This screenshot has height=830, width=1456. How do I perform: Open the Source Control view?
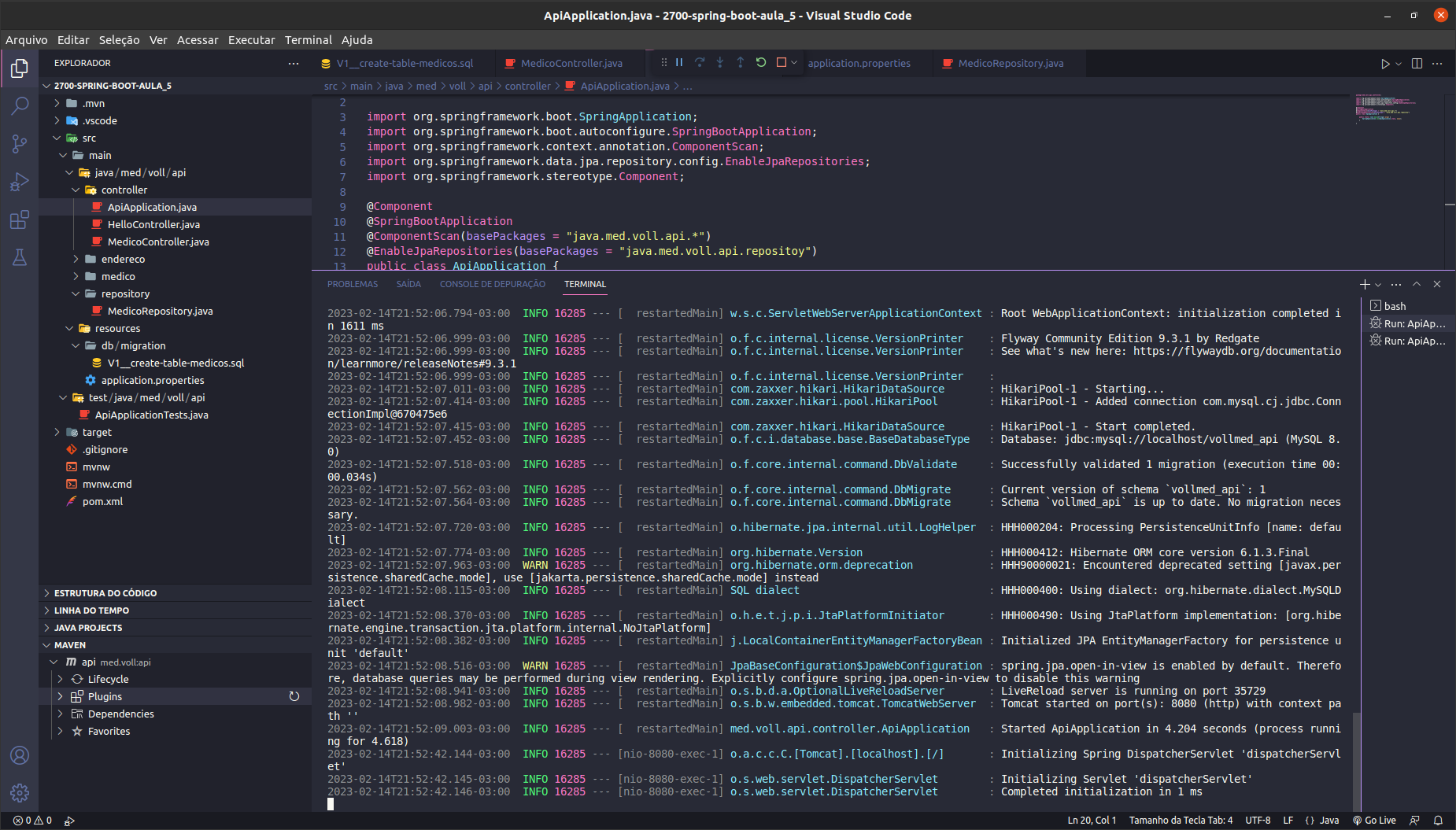coord(20,144)
